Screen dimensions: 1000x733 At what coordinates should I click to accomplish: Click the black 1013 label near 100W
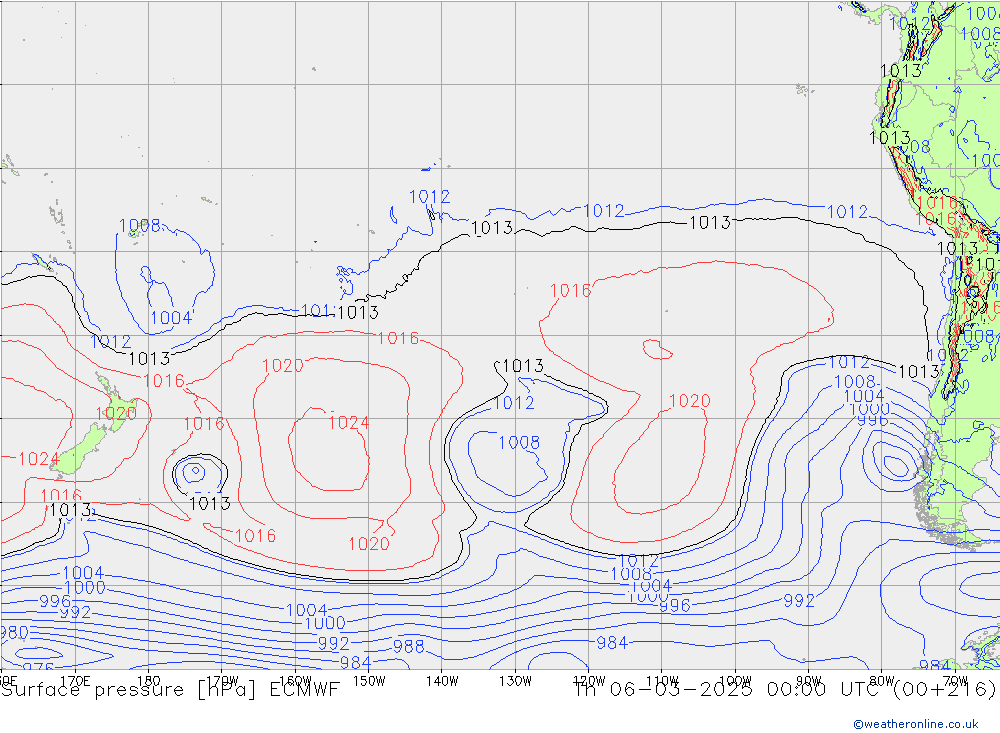[x=710, y=222]
